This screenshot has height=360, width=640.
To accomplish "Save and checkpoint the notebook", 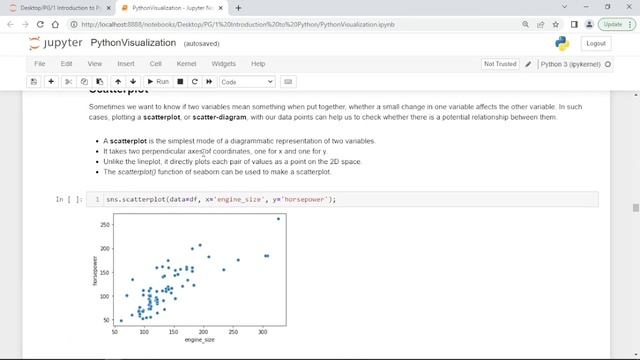I will (34, 82).
